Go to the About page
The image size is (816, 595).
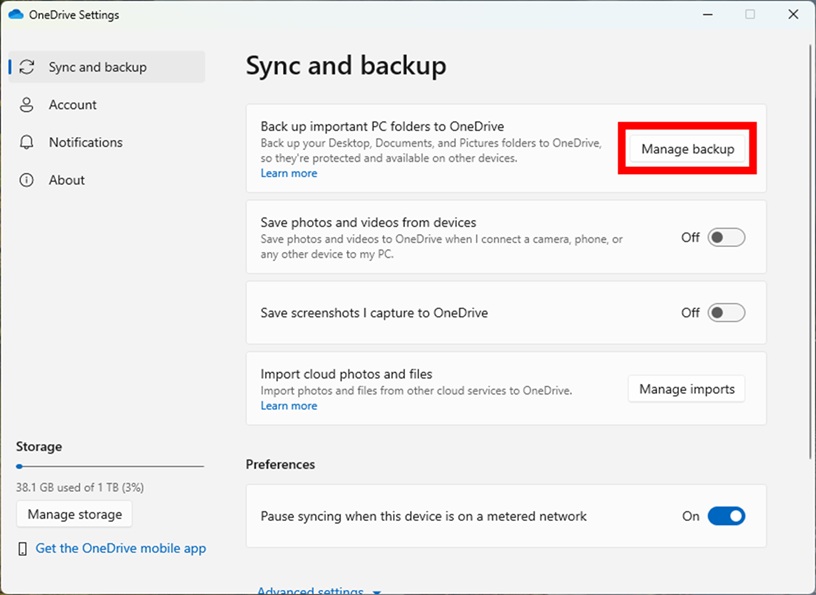tap(67, 180)
